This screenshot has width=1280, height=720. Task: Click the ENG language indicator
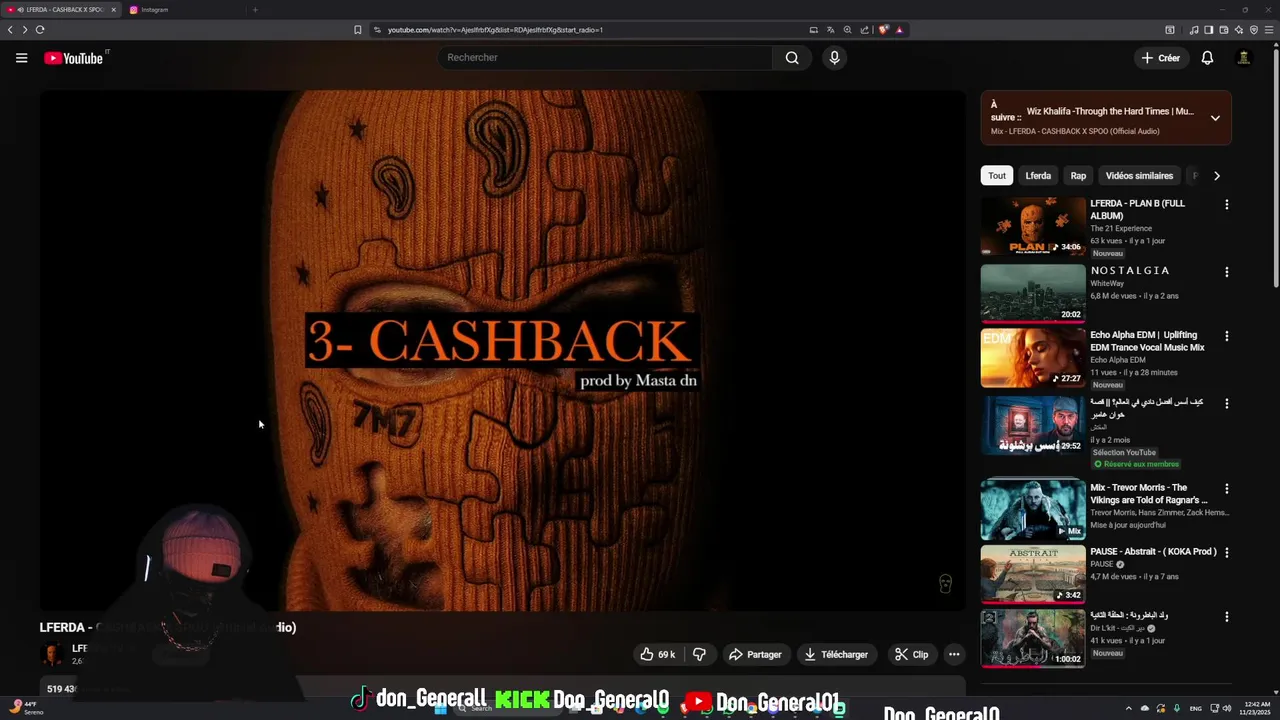(1195, 708)
